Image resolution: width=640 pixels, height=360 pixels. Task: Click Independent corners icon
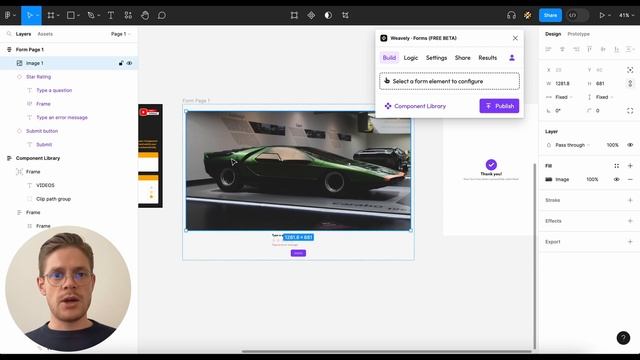click(x=630, y=111)
